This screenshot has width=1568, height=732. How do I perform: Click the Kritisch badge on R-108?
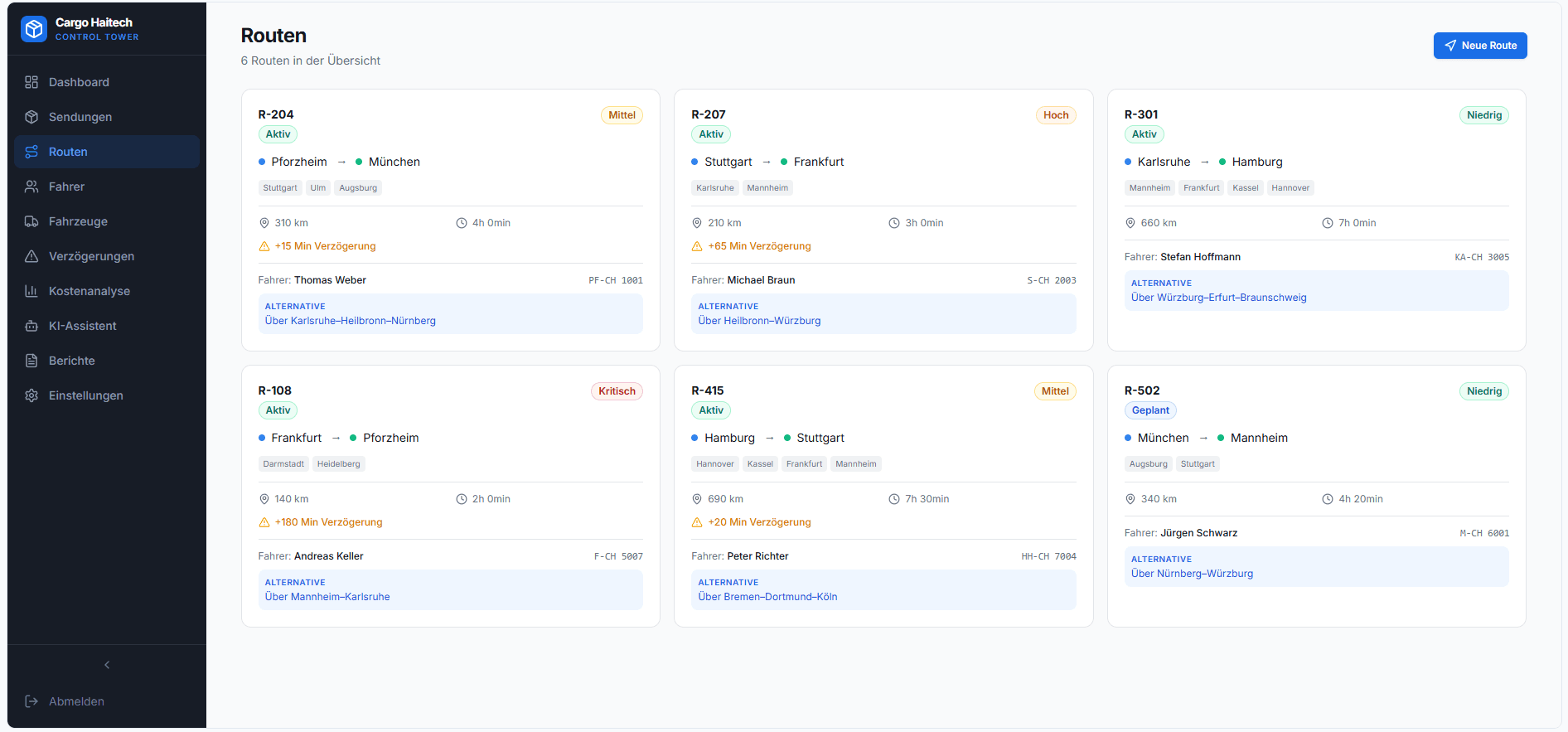point(617,391)
